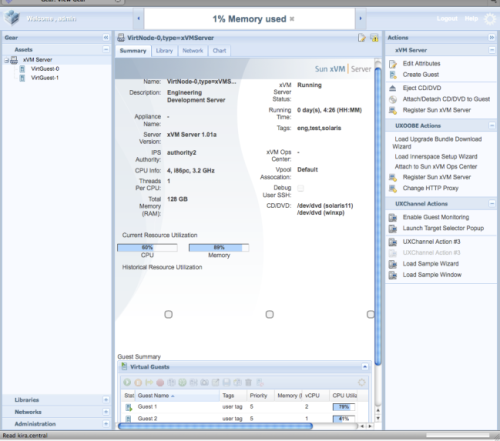Click Guest 1 CPU utilization bar 79%
The image size is (500, 441).
(x=344, y=407)
